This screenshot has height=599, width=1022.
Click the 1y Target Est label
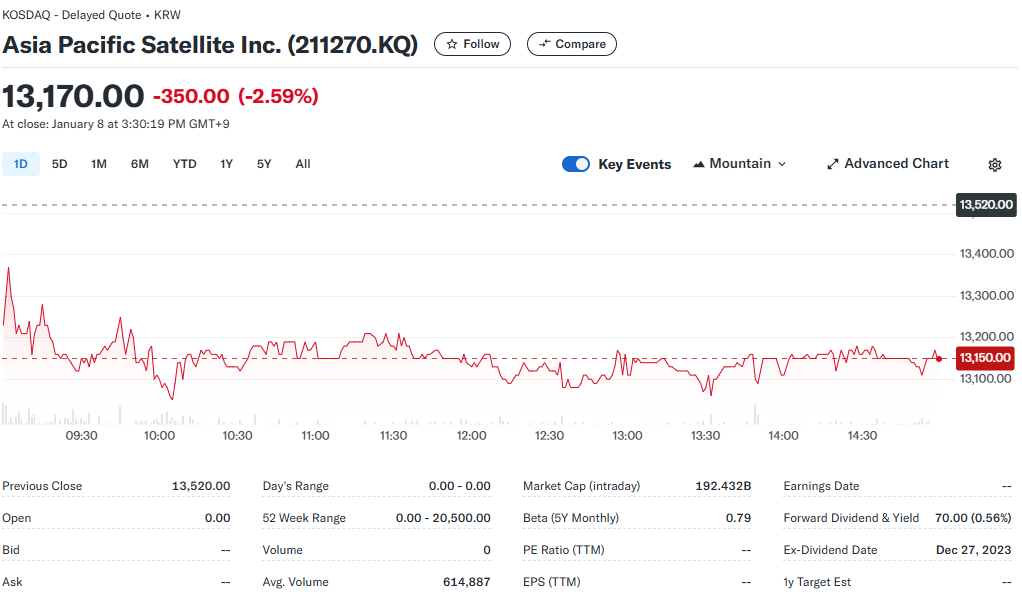click(x=817, y=582)
